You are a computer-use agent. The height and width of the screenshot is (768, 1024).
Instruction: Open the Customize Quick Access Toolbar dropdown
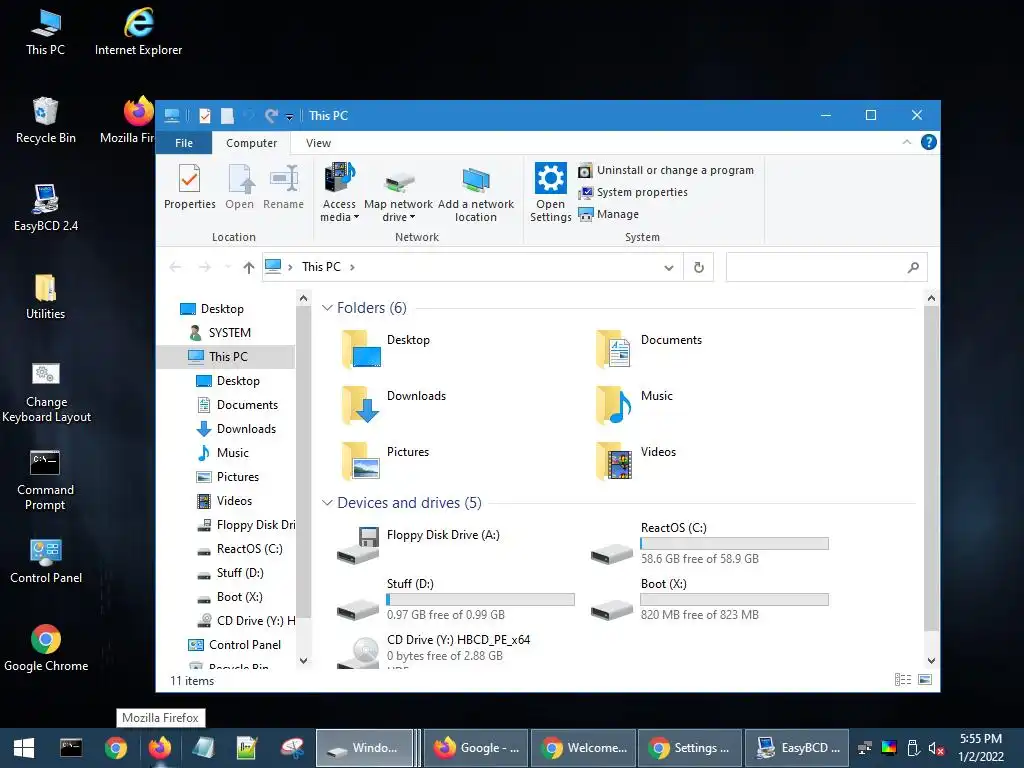(x=289, y=117)
